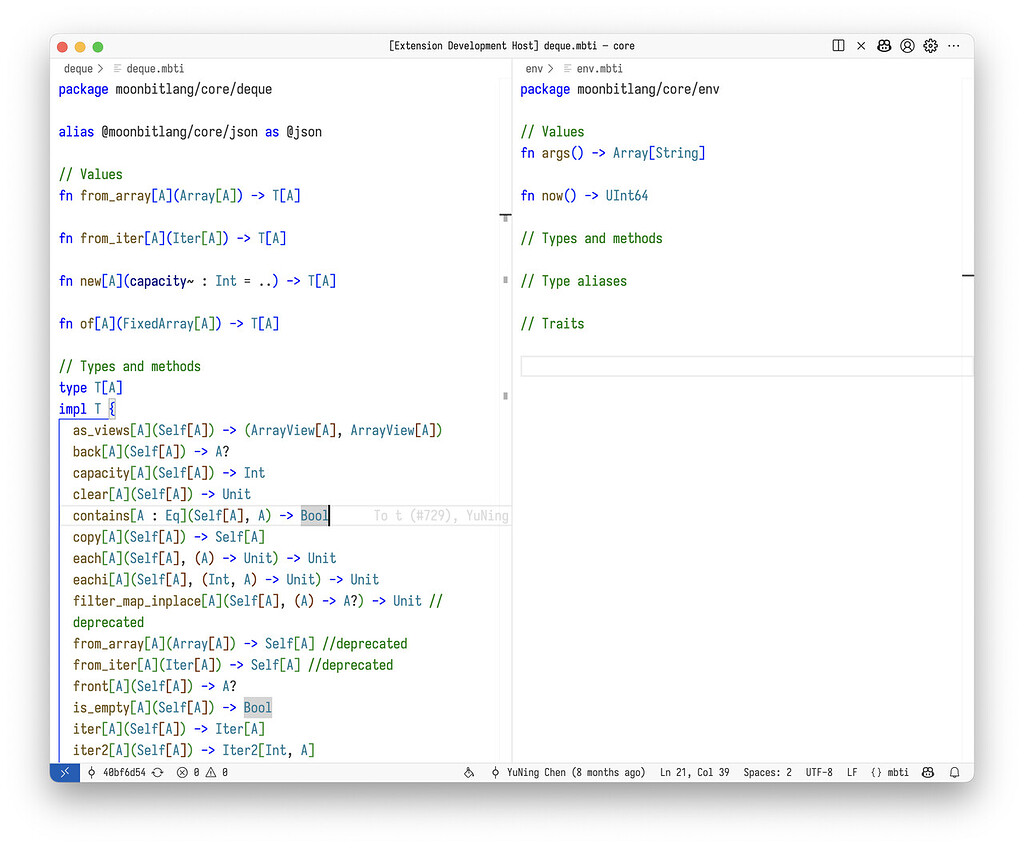The height and width of the screenshot is (848, 1024).
Task: Click the more actions ellipsis in title bar
Action: (955, 46)
